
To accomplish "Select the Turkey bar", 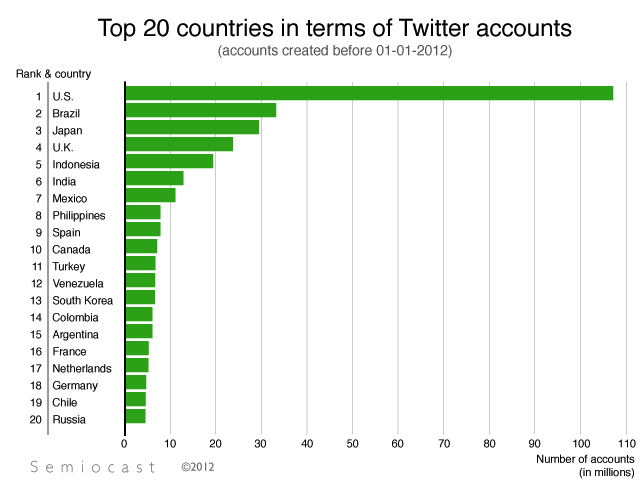I will tap(140, 263).
